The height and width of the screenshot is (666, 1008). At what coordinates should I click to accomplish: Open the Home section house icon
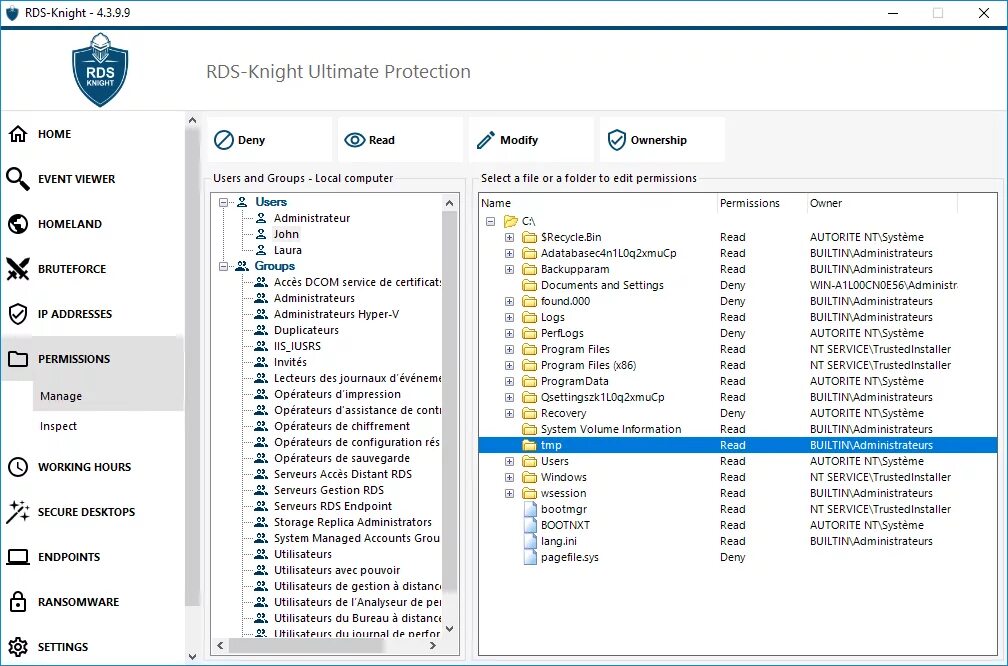pos(18,134)
